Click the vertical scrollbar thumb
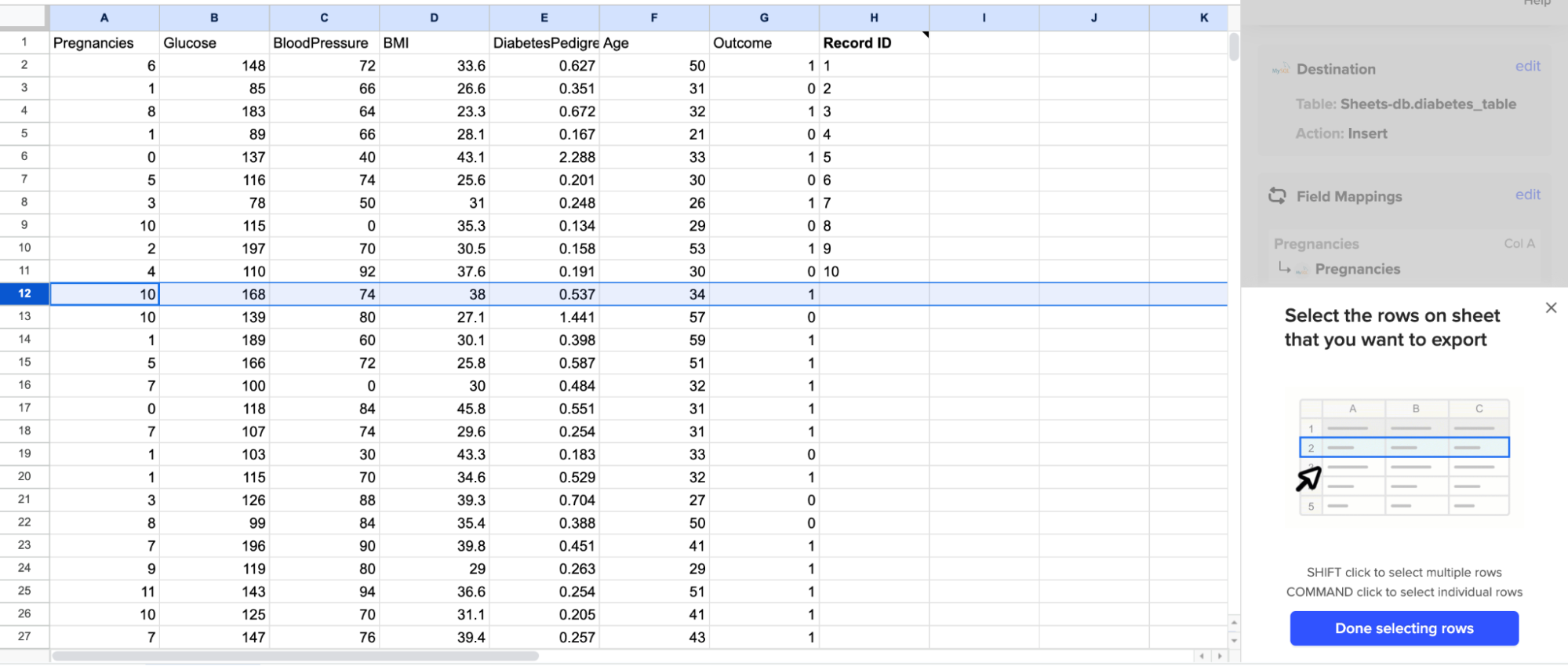 tap(1234, 46)
